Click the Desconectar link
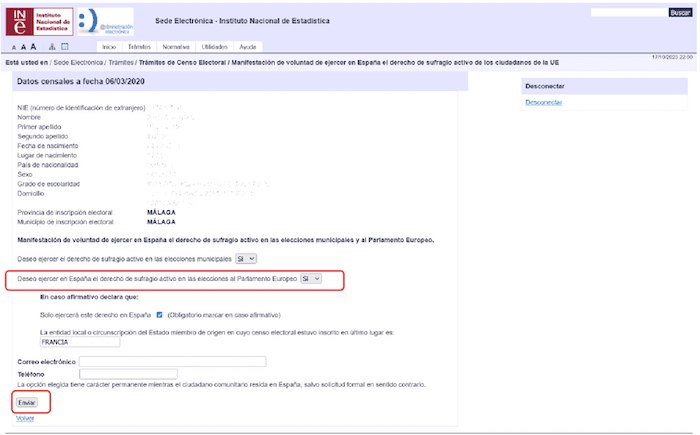 click(543, 102)
